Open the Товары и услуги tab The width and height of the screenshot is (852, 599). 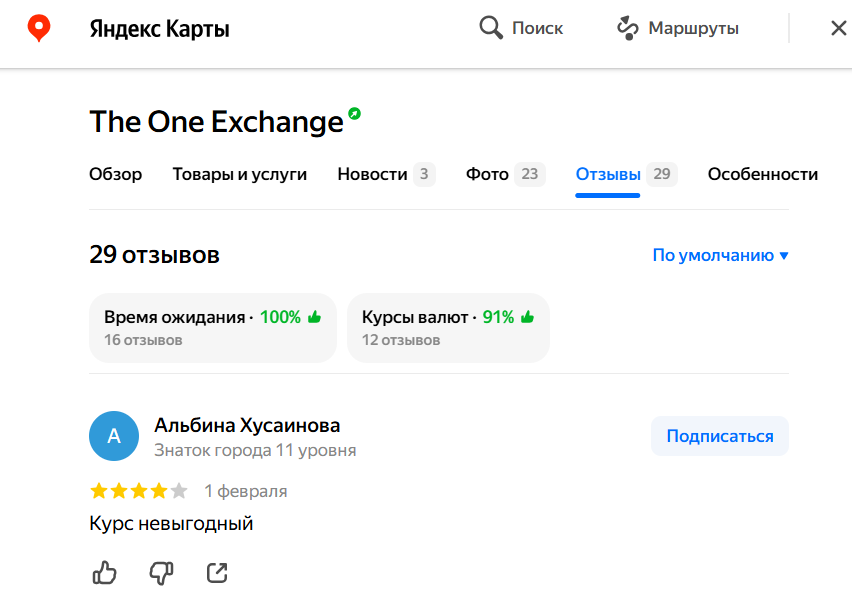[240, 174]
